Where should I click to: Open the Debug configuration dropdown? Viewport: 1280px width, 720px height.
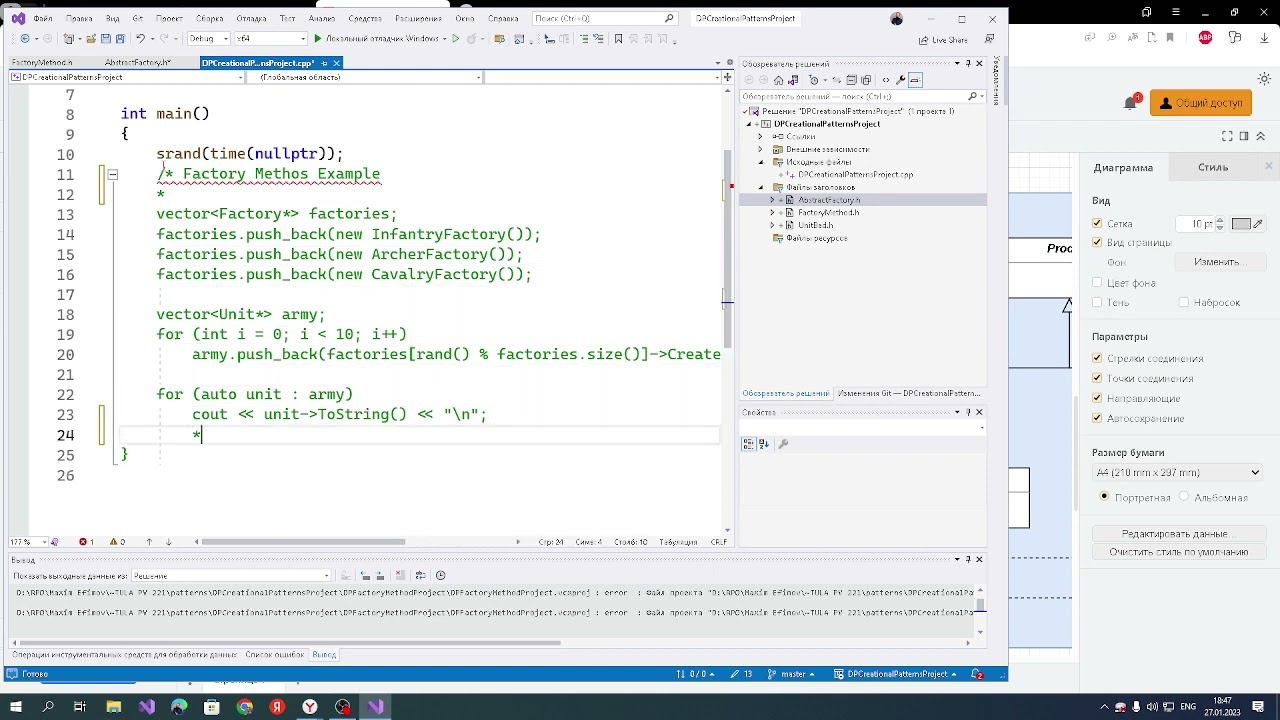tap(208, 39)
